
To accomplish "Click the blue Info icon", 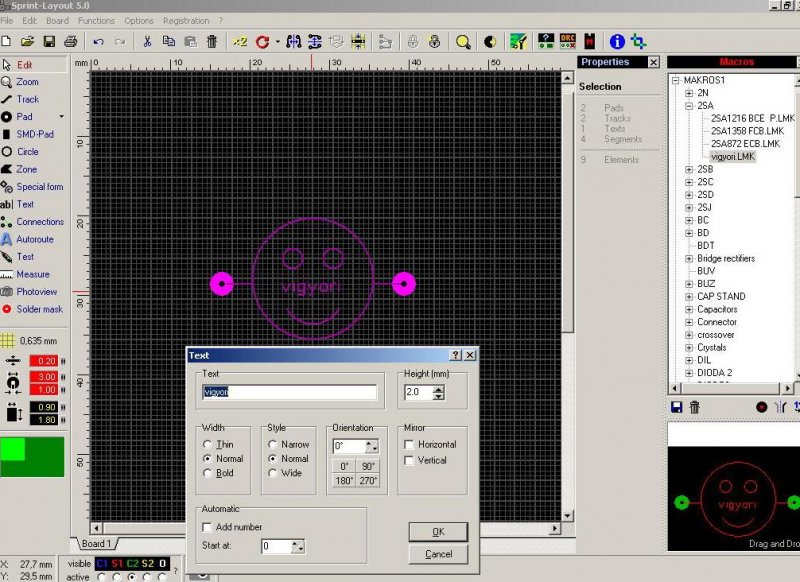I will tap(617, 41).
